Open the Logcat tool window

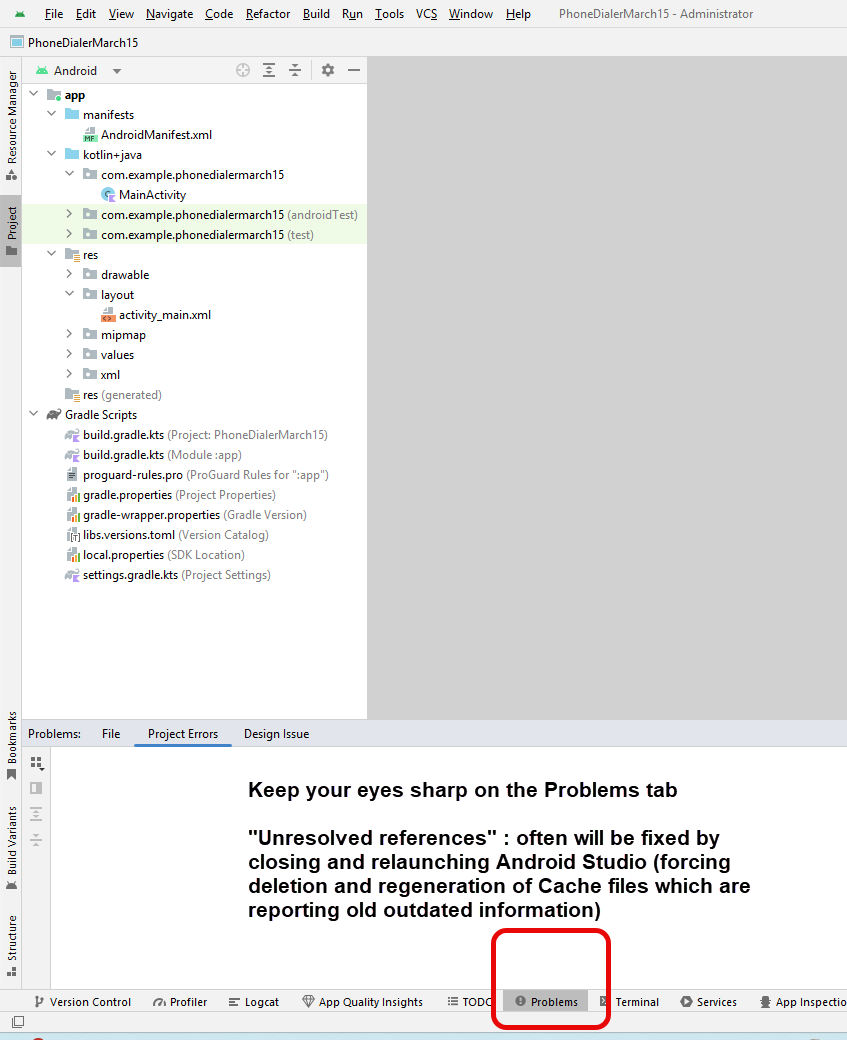(x=254, y=1002)
